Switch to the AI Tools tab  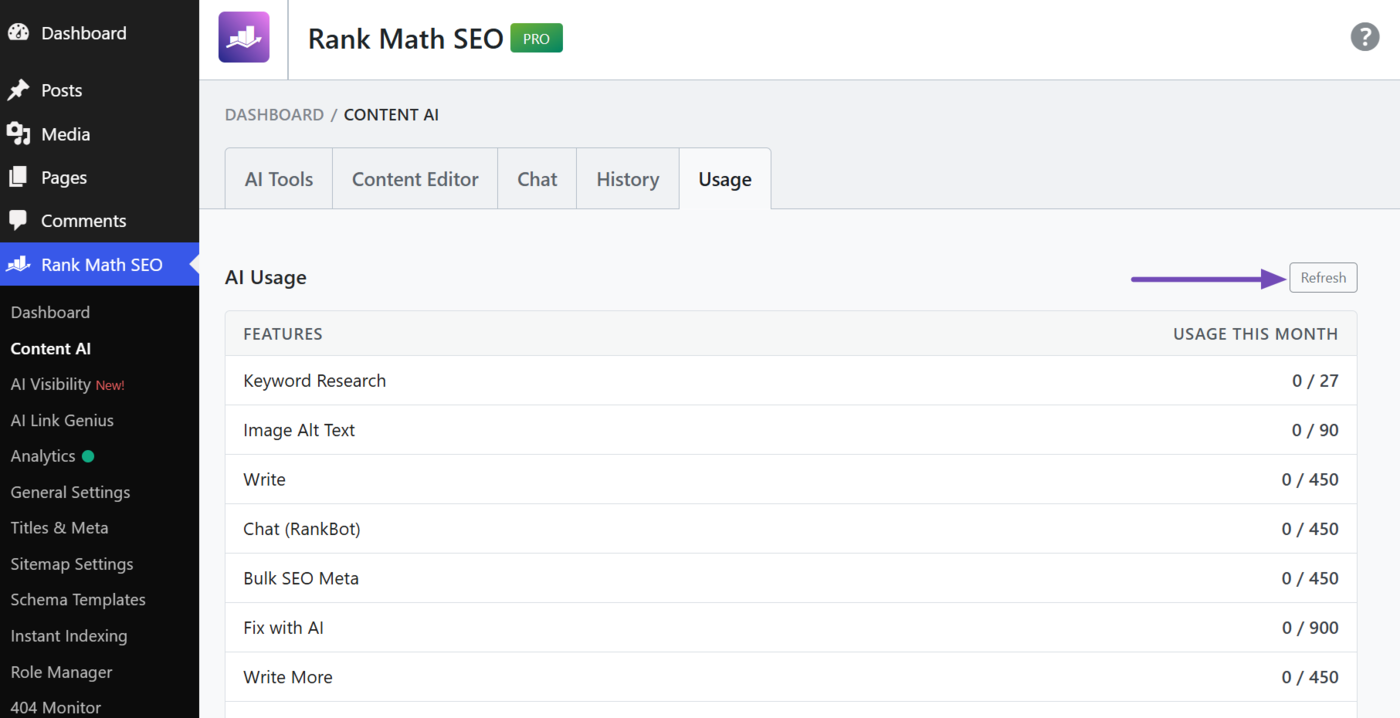(x=279, y=179)
